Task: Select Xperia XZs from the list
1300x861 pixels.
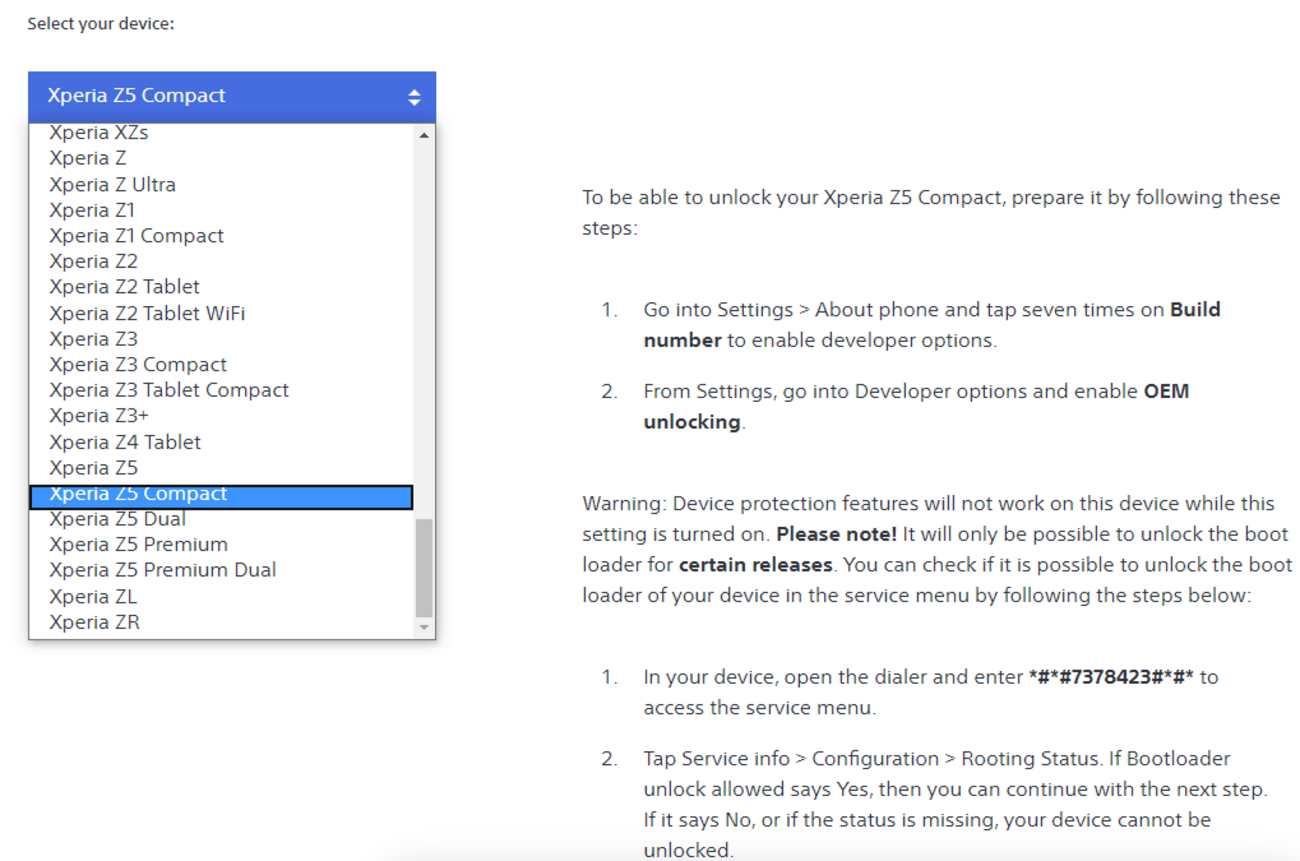Action: (x=222, y=132)
